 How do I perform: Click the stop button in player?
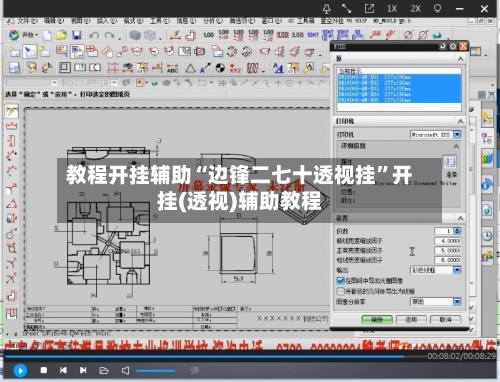coord(44,370)
